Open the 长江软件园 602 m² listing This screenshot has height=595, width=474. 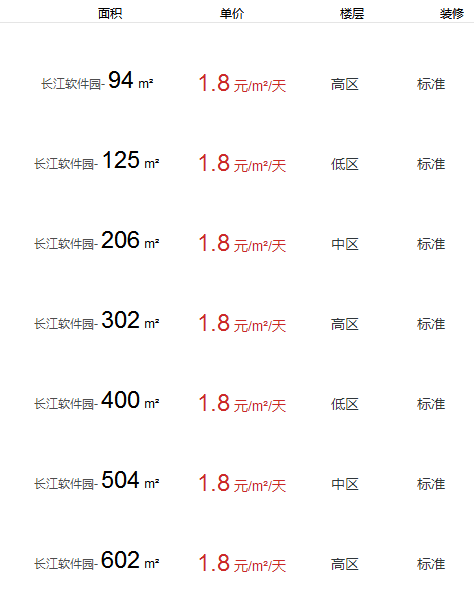[97, 561]
